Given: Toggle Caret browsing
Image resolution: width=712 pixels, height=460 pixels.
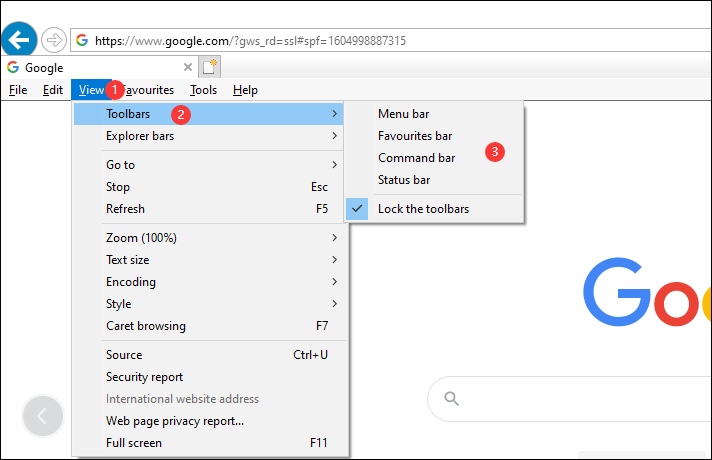Looking at the screenshot, I should click(x=208, y=326).
